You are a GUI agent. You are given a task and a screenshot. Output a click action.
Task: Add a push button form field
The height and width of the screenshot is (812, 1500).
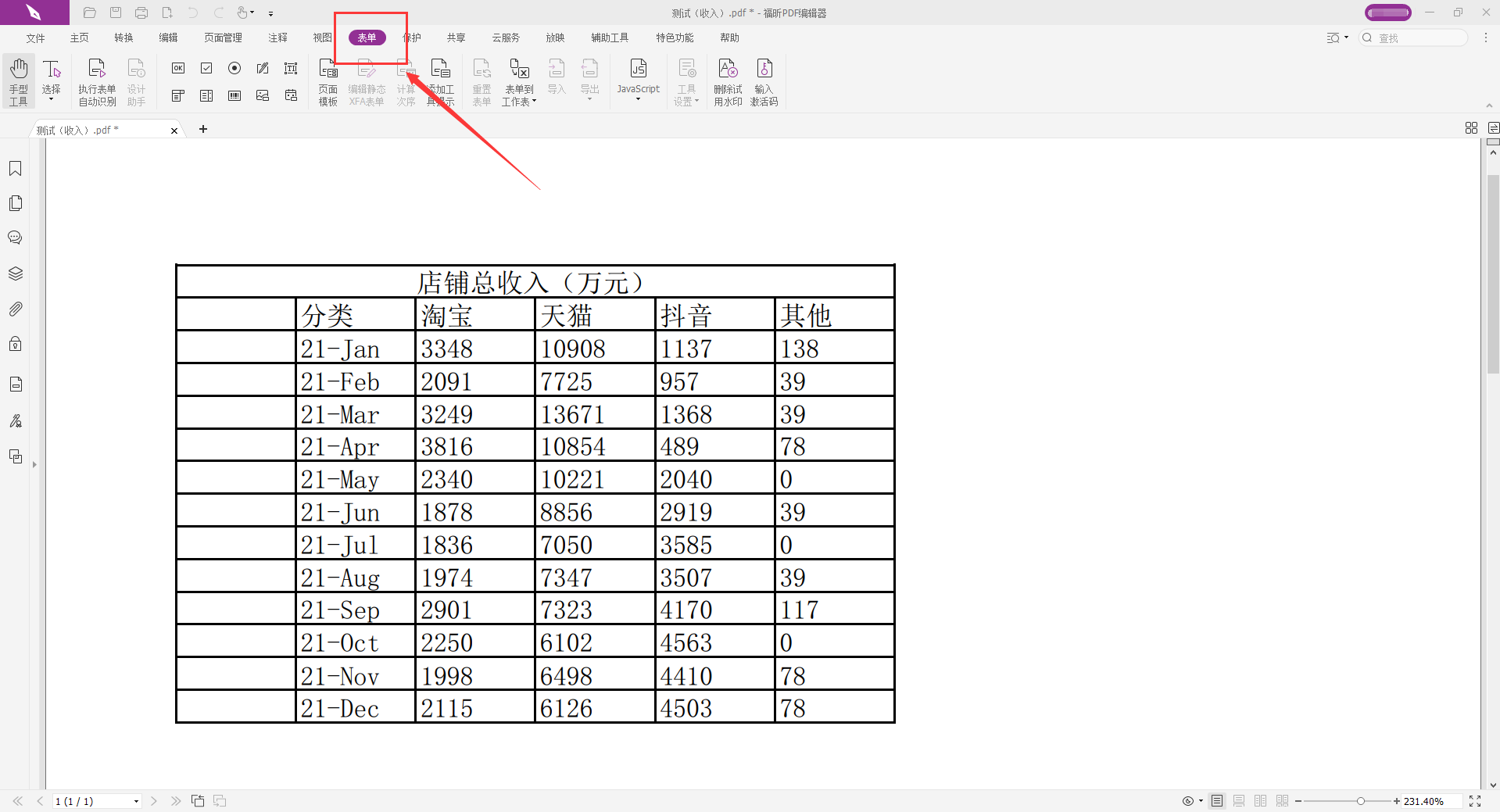178,69
